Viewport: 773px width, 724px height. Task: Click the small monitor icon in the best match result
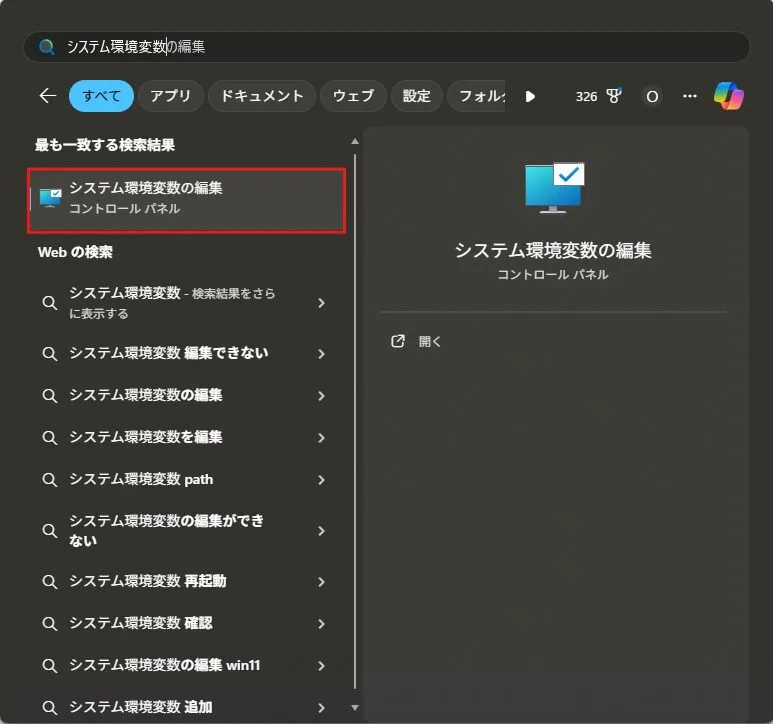coord(50,198)
